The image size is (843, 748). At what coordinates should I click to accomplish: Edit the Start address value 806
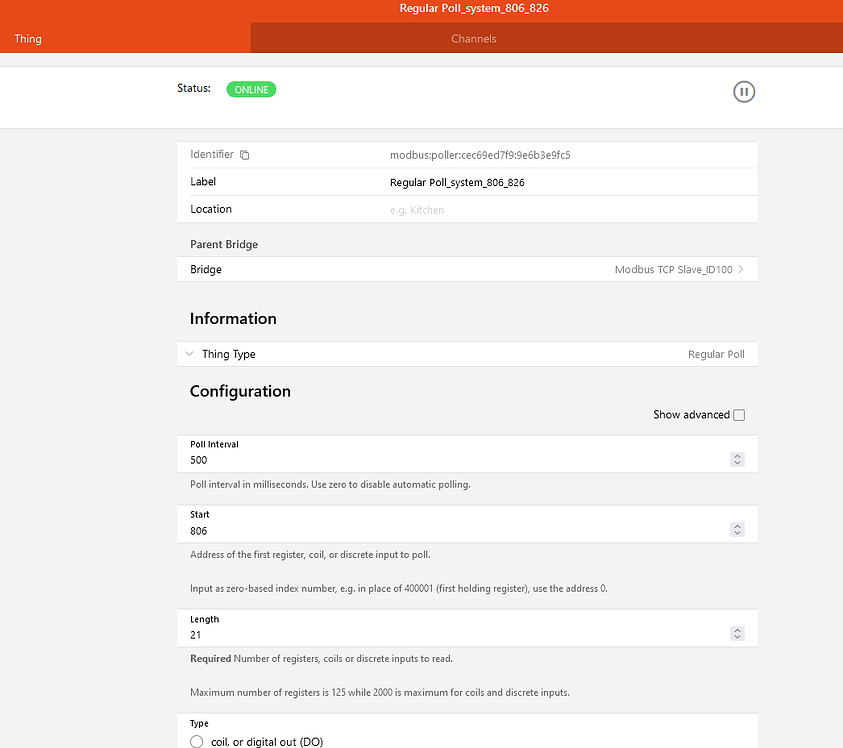pyautogui.click(x=400, y=531)
